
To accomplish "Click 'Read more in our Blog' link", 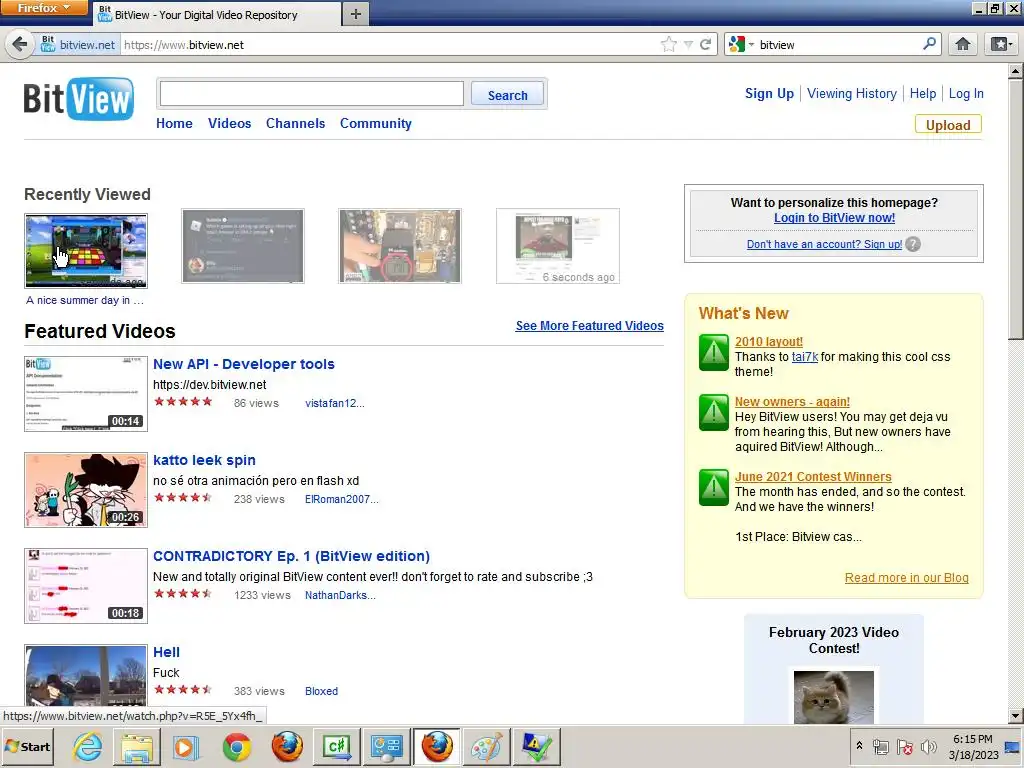I will click(x=906, y=578).
